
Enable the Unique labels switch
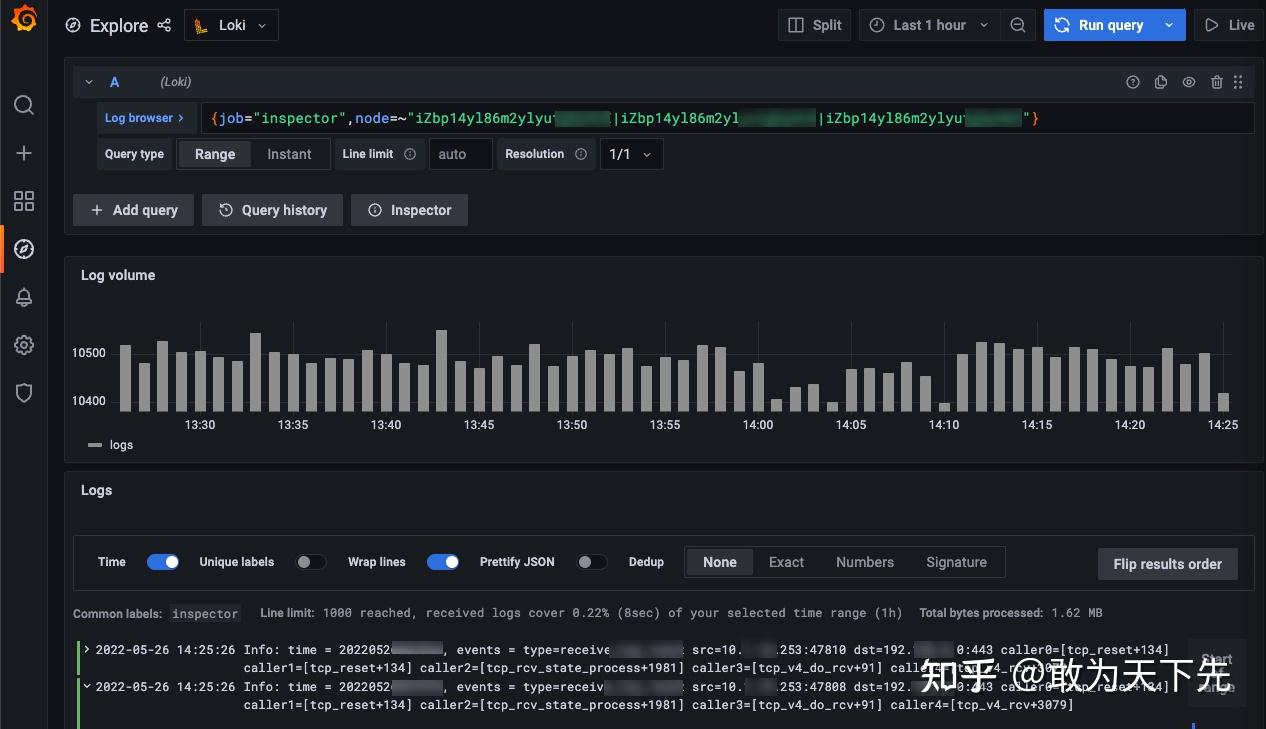310,562
